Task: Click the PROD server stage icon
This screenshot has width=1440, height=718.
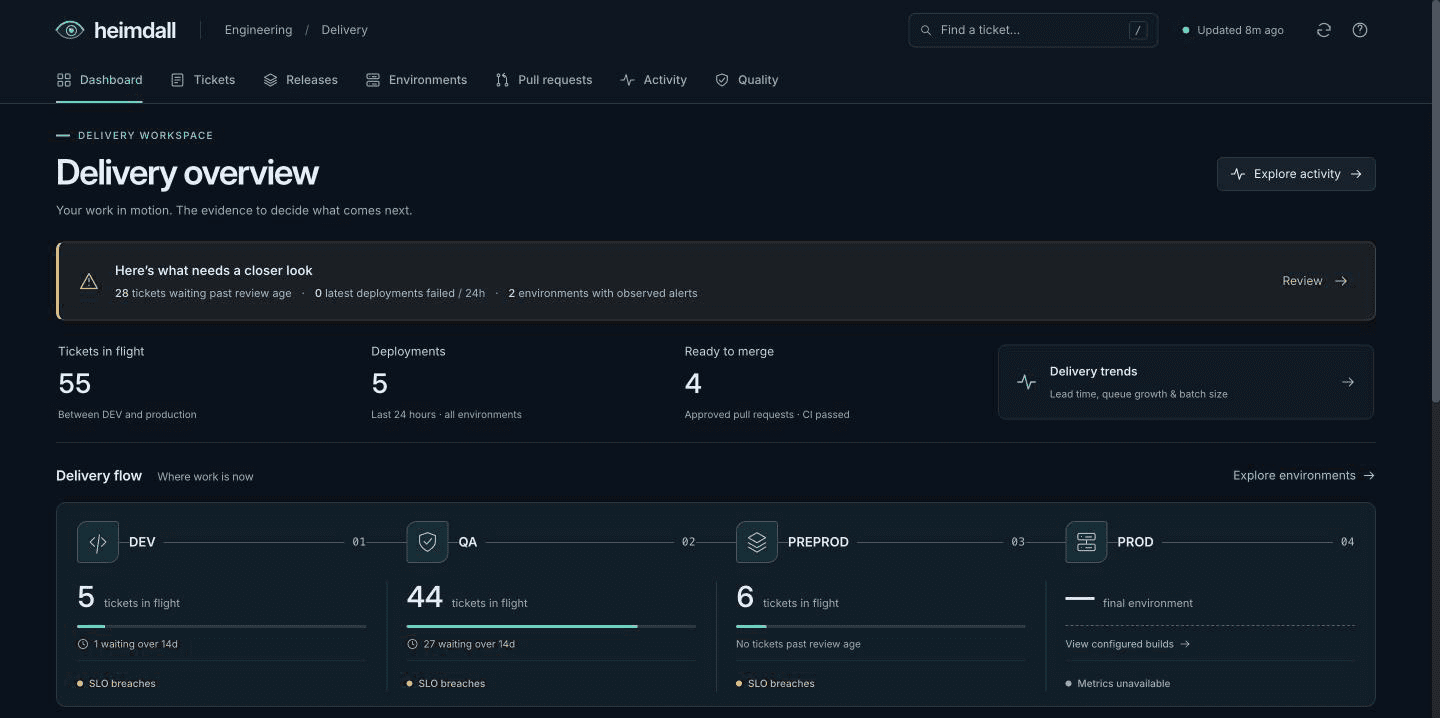Action: [1086, 542]
